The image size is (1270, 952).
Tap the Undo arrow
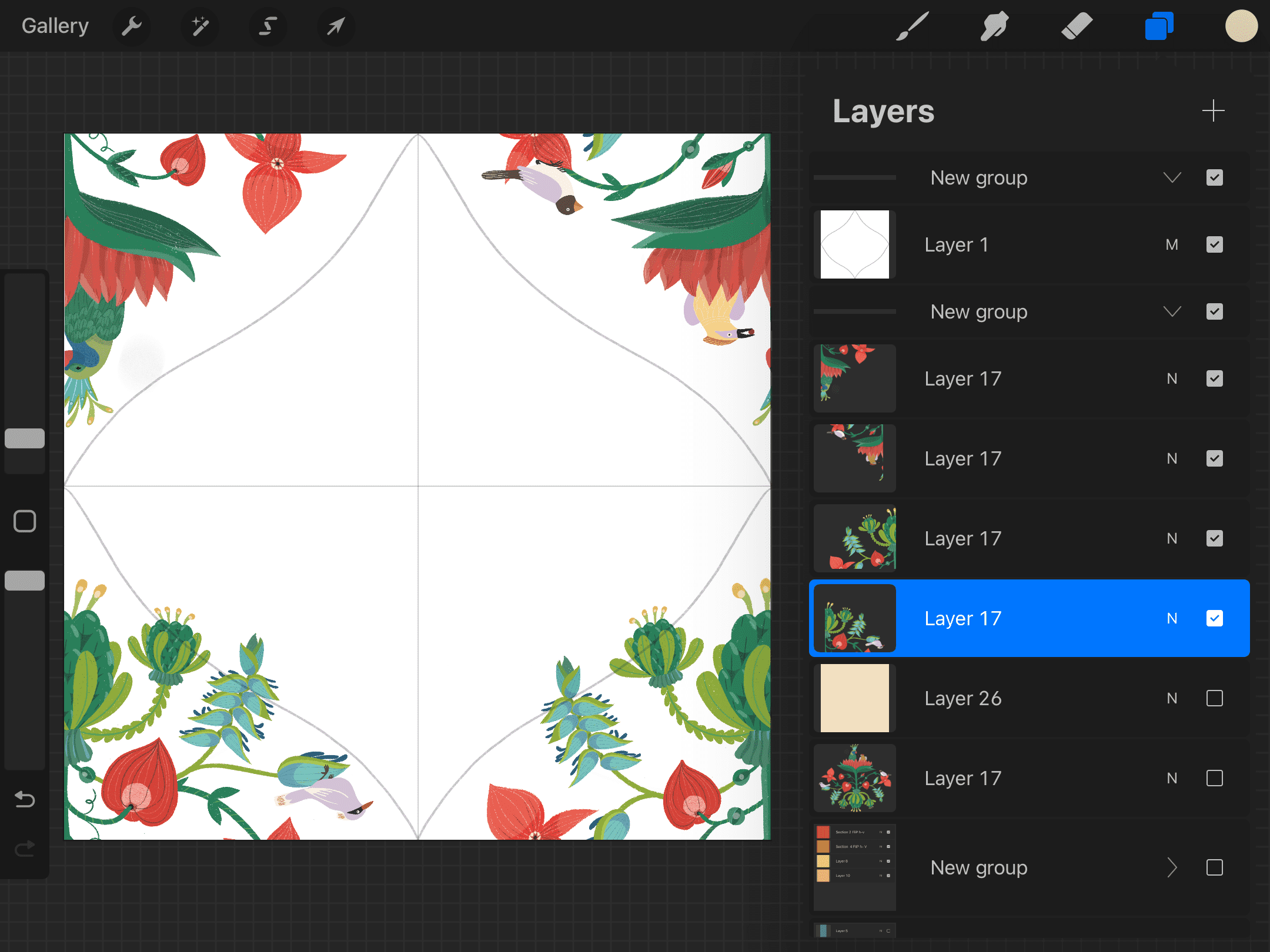25,799
